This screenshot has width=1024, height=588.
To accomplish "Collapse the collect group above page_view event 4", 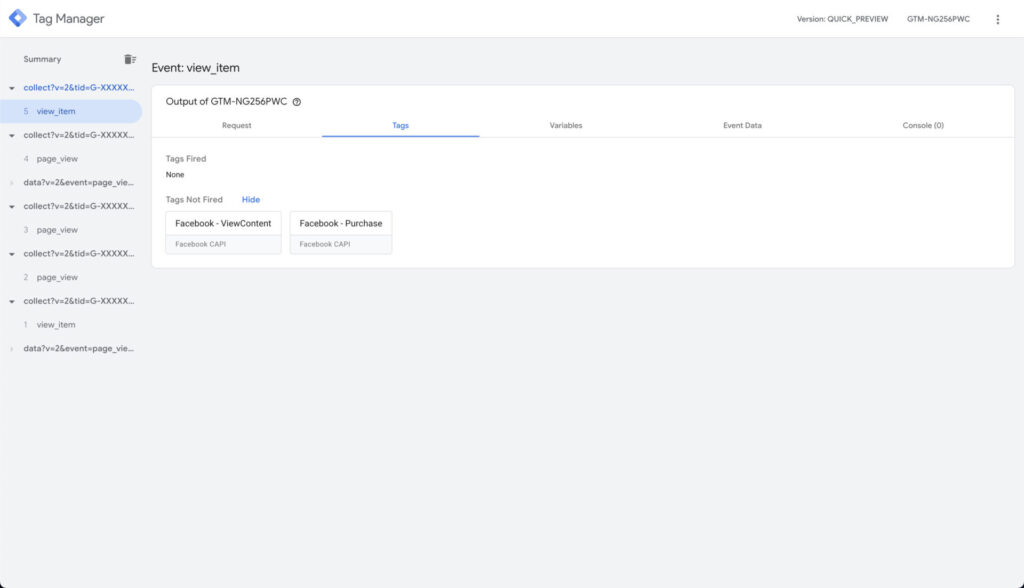I will (11, 135).
